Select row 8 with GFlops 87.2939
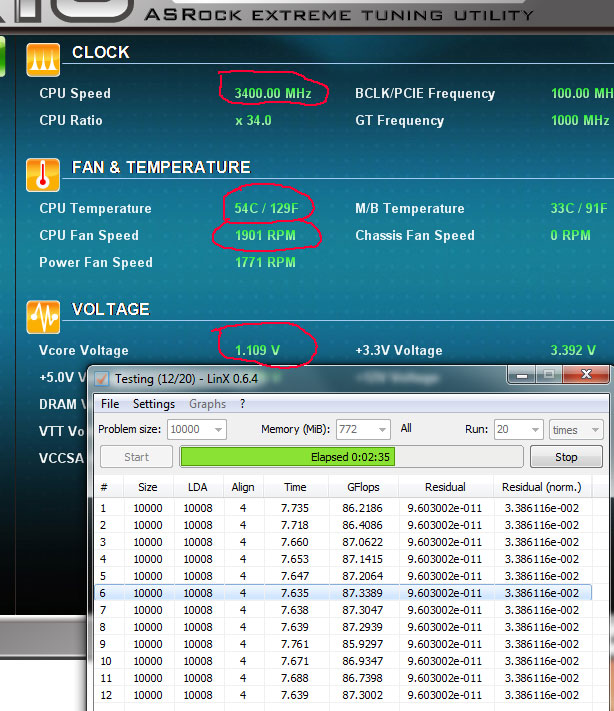The height and width of the screenshot is (711, 614). pos(343,627)
